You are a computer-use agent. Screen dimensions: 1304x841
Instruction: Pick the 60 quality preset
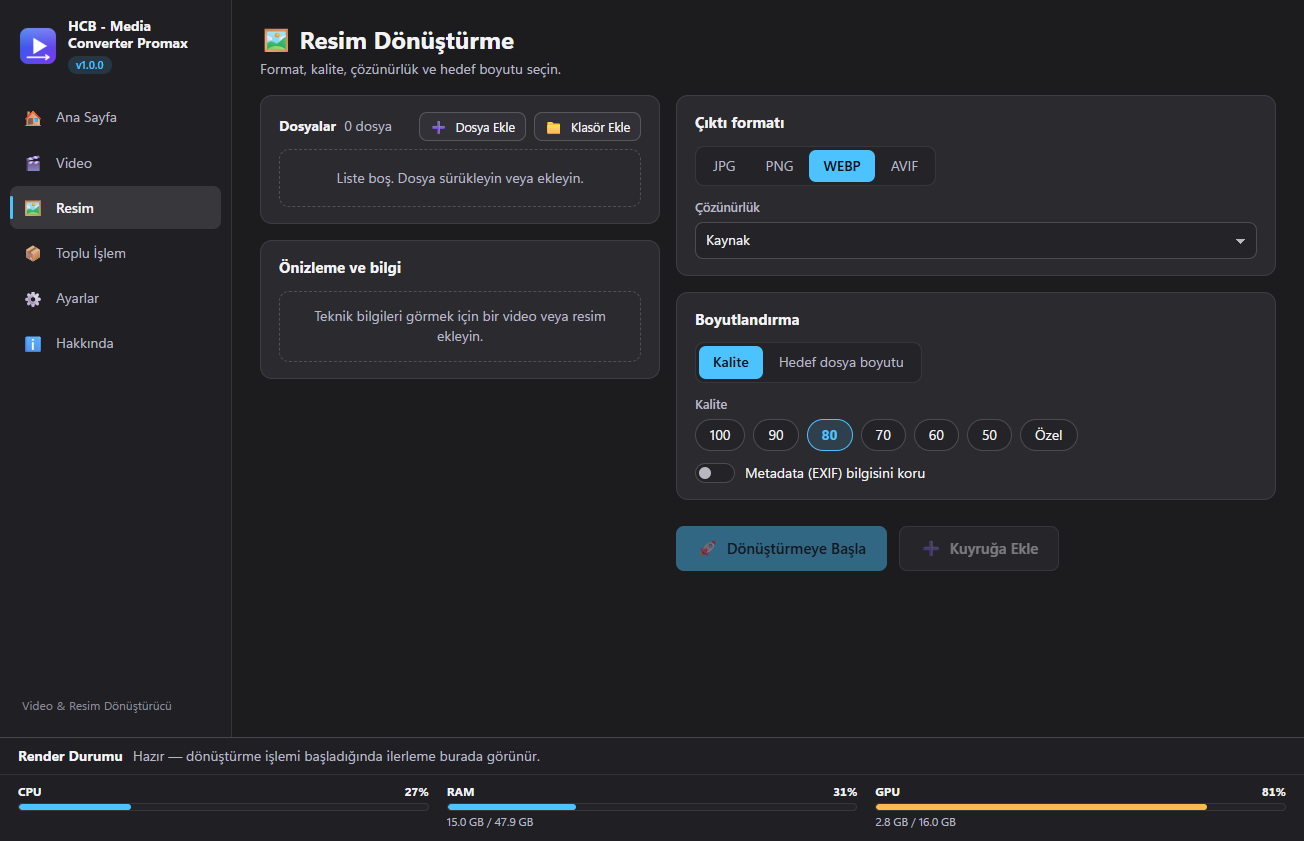[936, 435]
